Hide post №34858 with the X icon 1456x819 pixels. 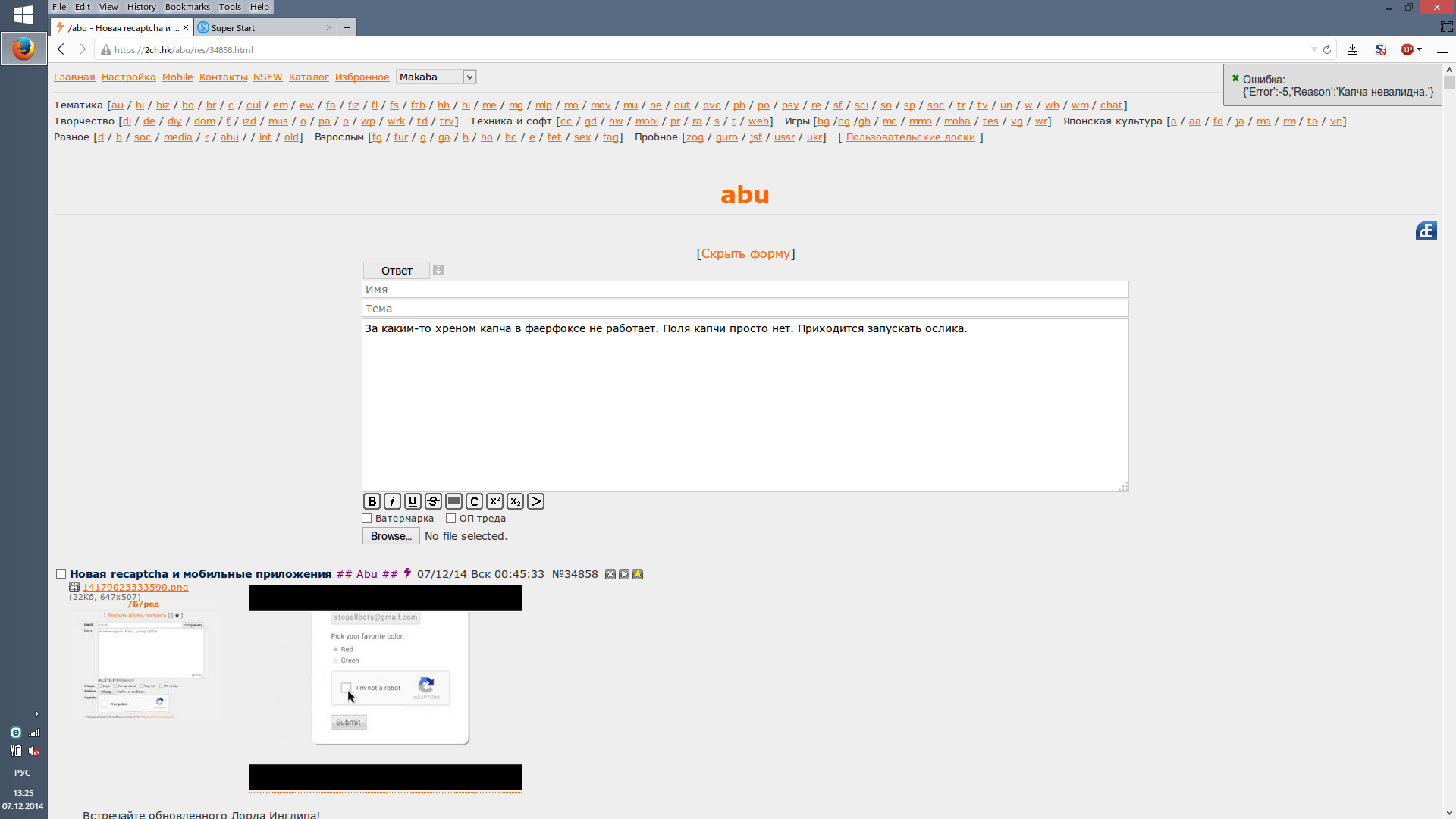[x=610, y=574]
